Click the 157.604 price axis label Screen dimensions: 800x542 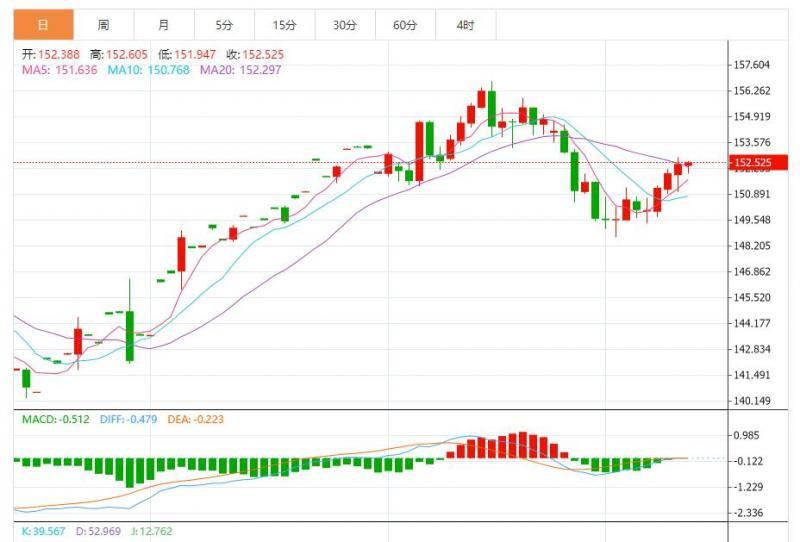click(751, 65)
